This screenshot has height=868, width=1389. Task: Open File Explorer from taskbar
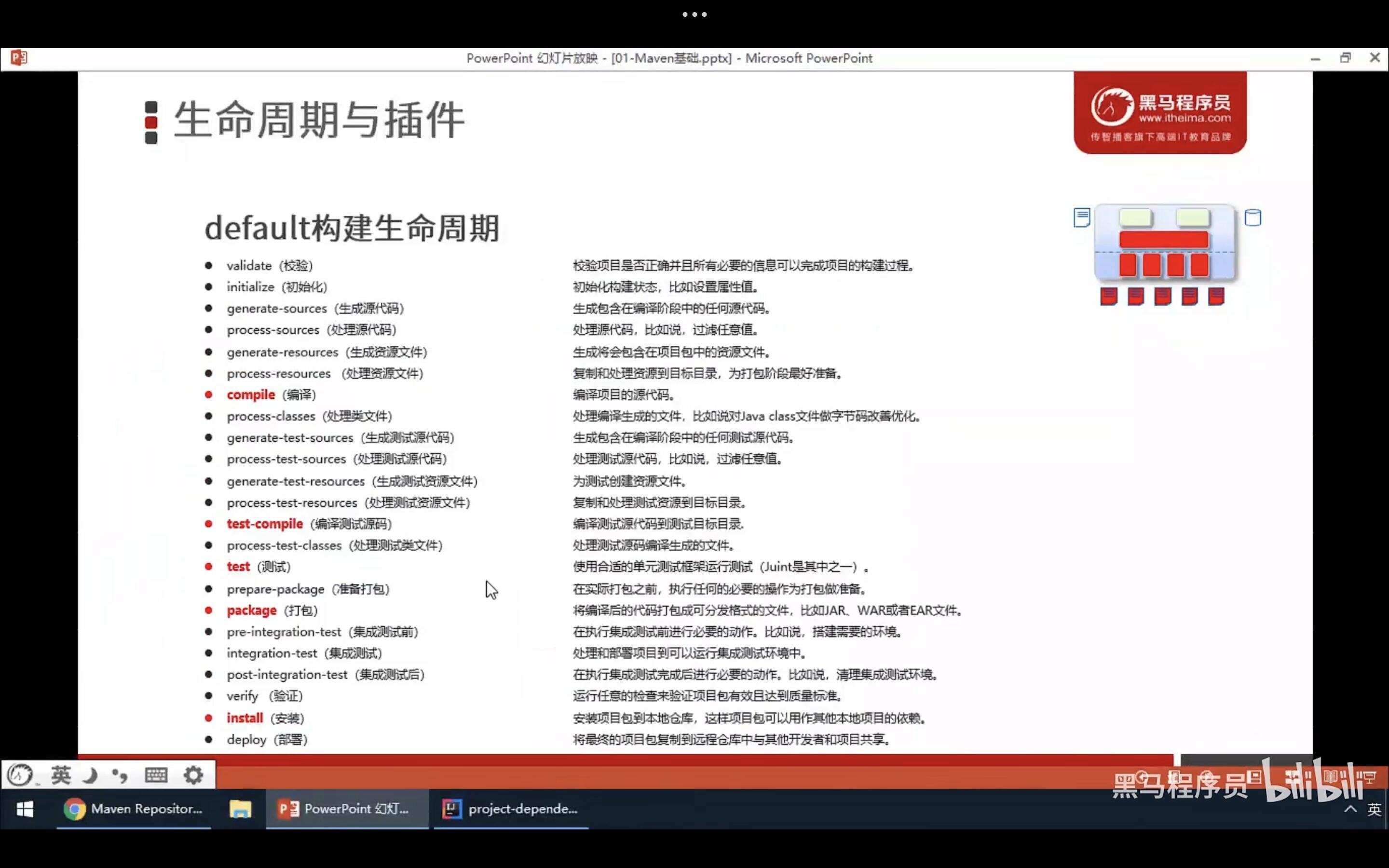(x=241, y=809)
